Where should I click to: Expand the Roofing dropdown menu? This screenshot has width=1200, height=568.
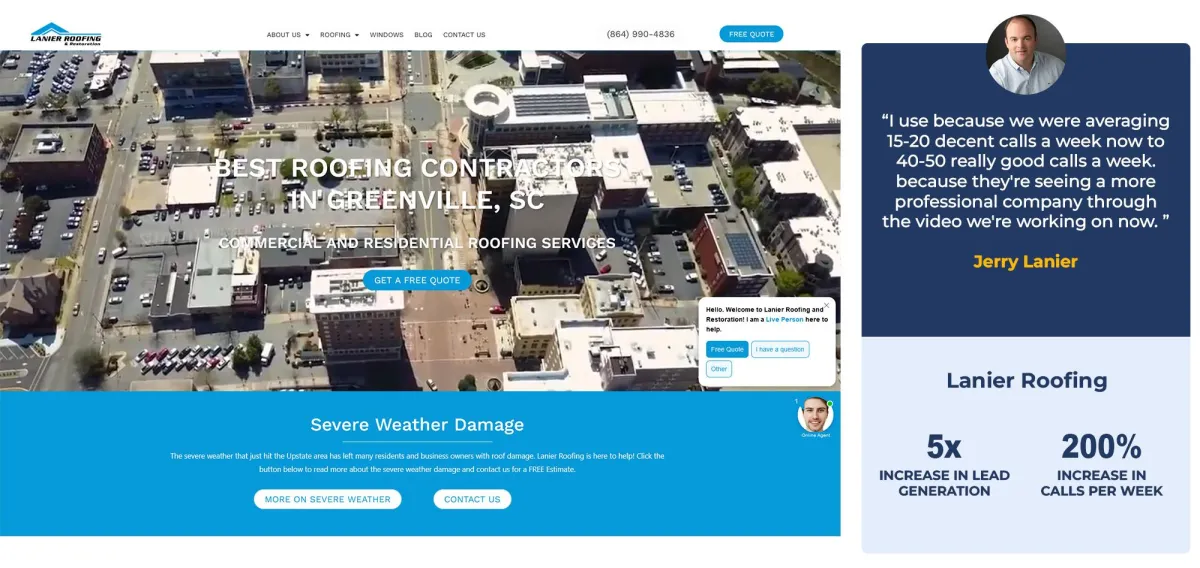coord(339,35)
